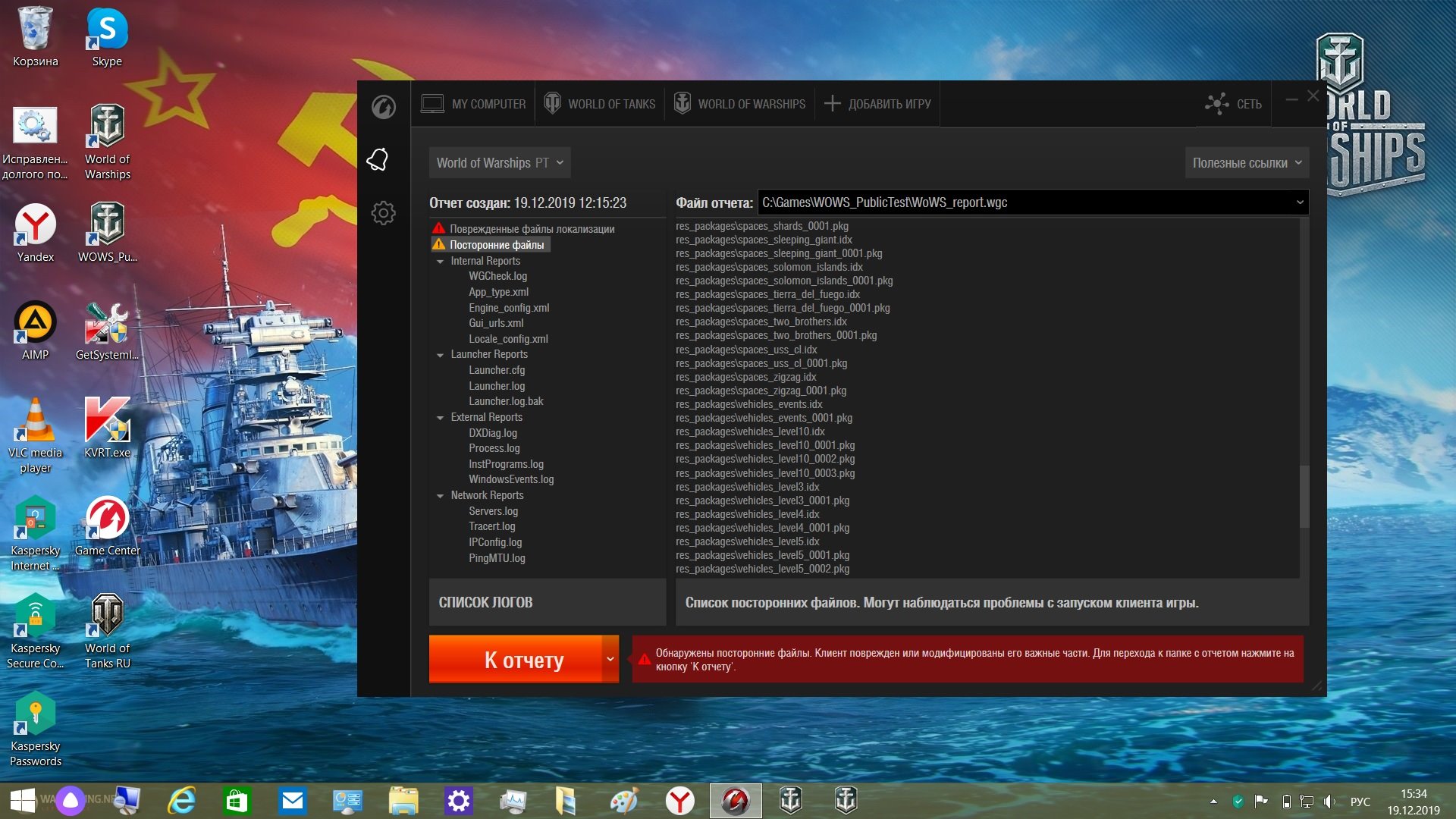
Task: Click the К отчету button
Action: (516, 659)
